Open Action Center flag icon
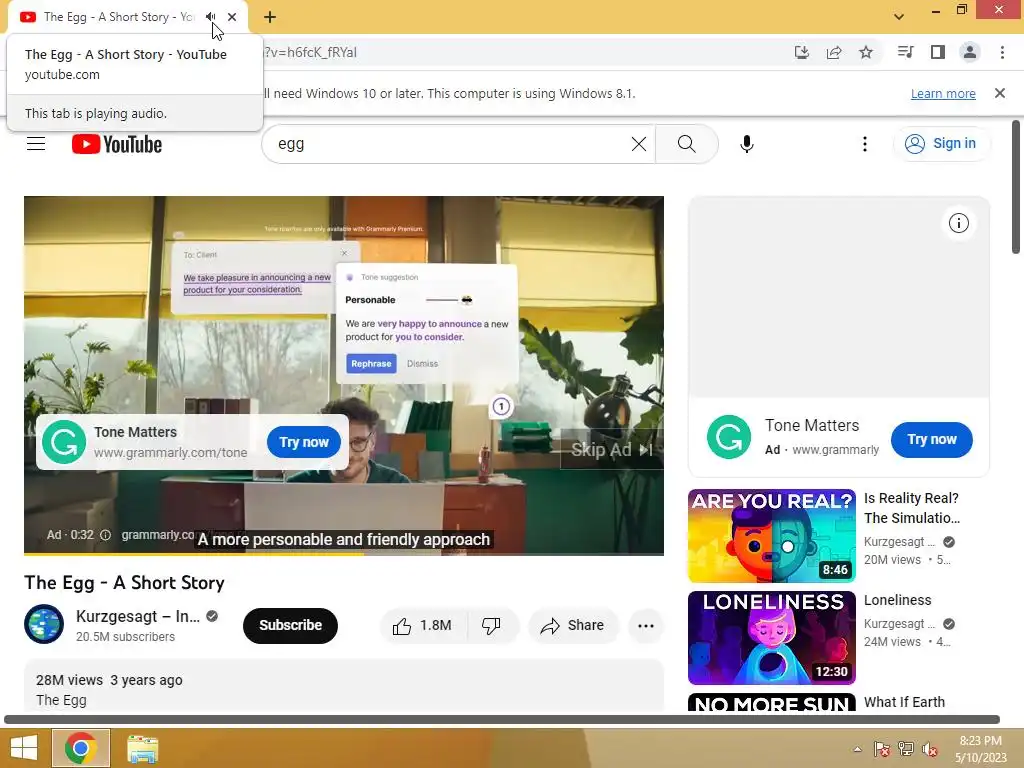The width and height of the screenshot is (1024, 768). (881, 749)
